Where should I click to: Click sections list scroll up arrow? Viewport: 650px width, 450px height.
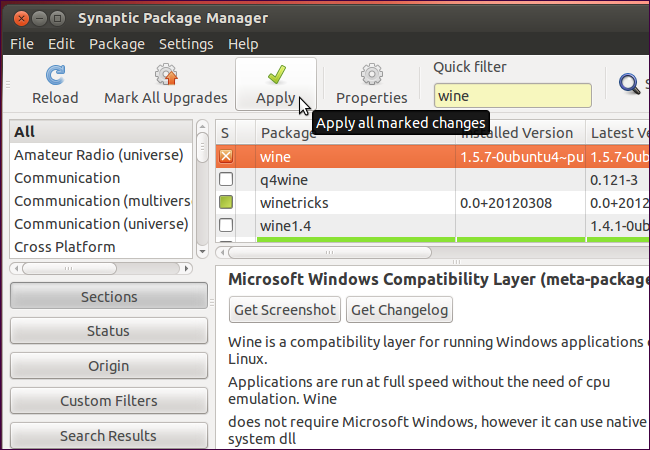(202, 126)
